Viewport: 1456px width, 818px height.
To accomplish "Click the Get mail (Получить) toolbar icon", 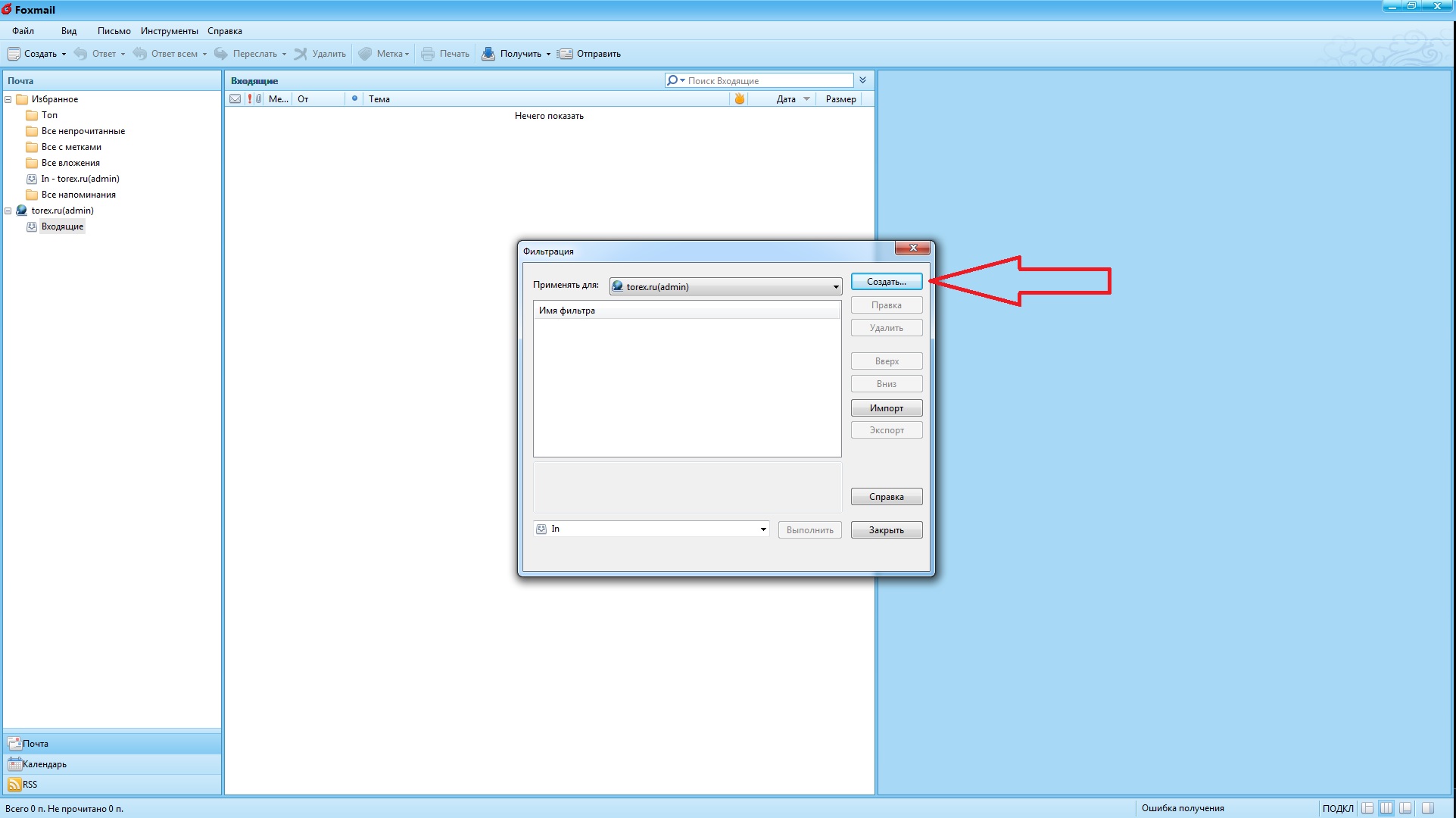I will click(x=489, y=54).
